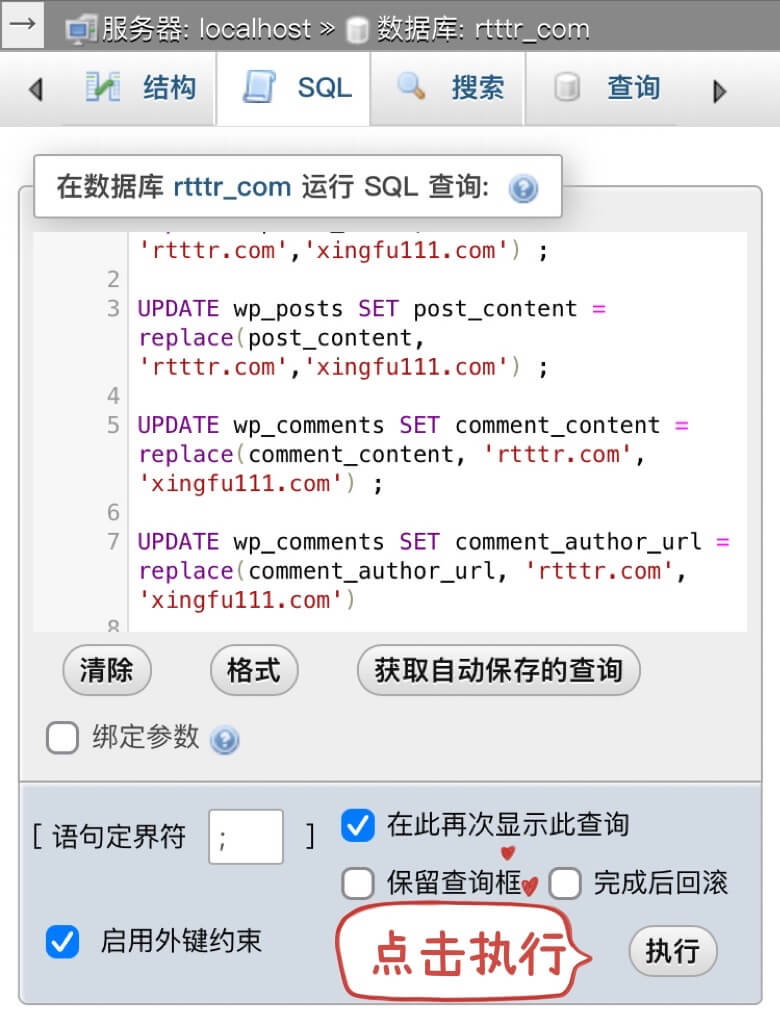
Task: Open help for running SQL query
Action: click(x=523, y=188)
